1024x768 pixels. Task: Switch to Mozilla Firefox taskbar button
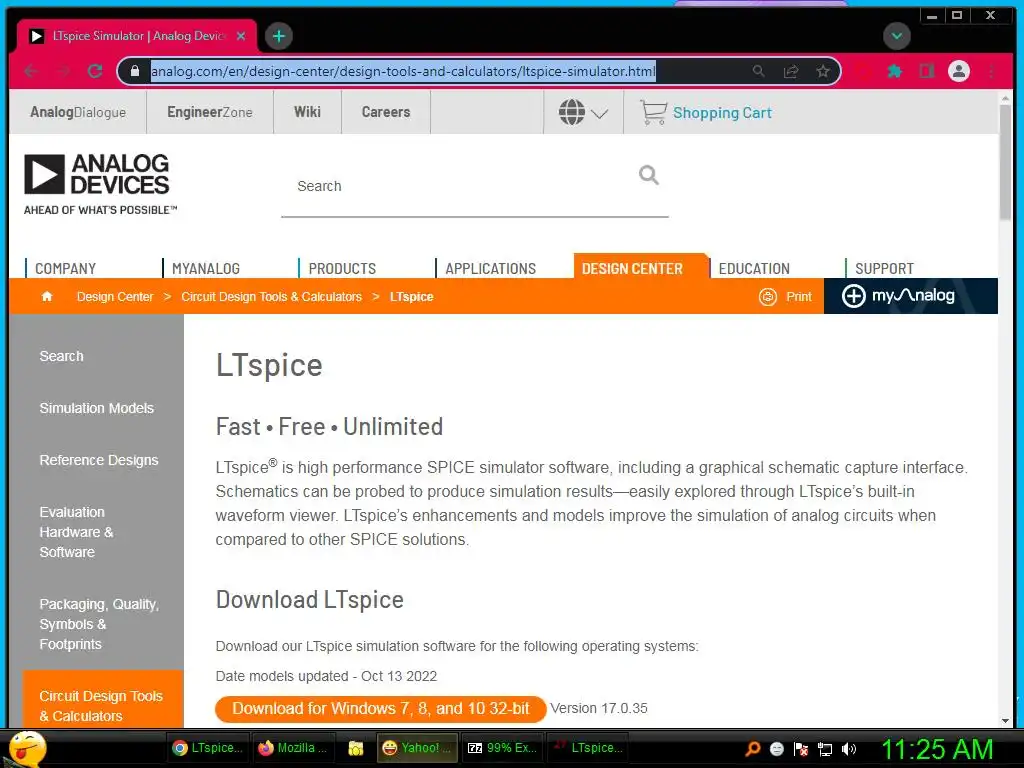pyautogui.click(x=294, y=748)
